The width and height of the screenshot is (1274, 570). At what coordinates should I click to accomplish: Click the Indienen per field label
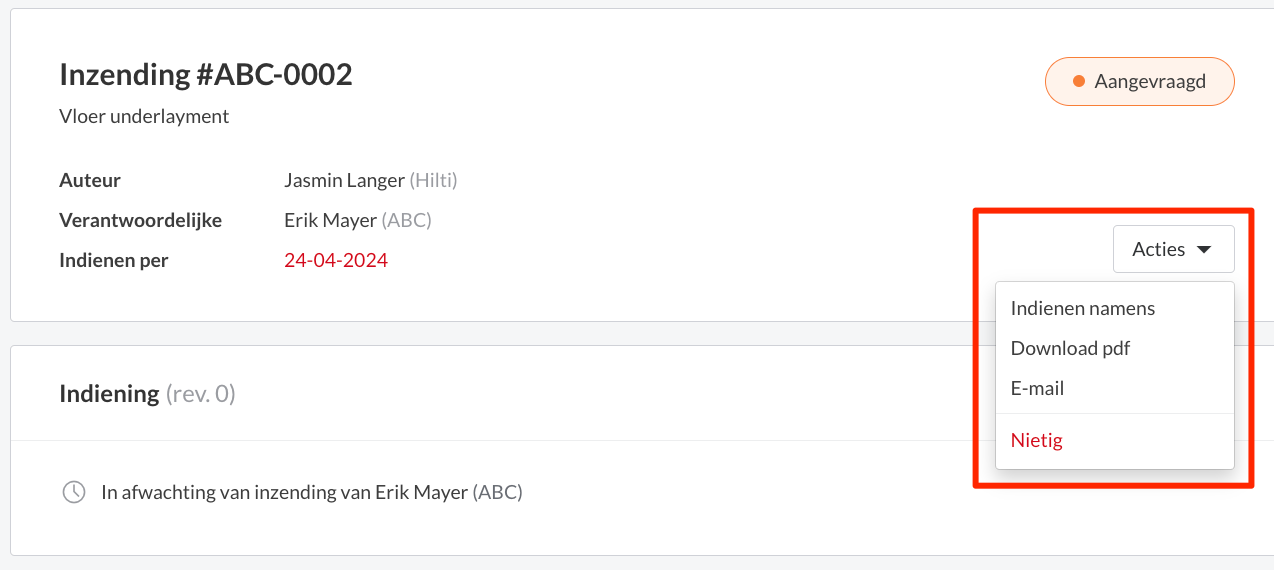pos(114,261)
